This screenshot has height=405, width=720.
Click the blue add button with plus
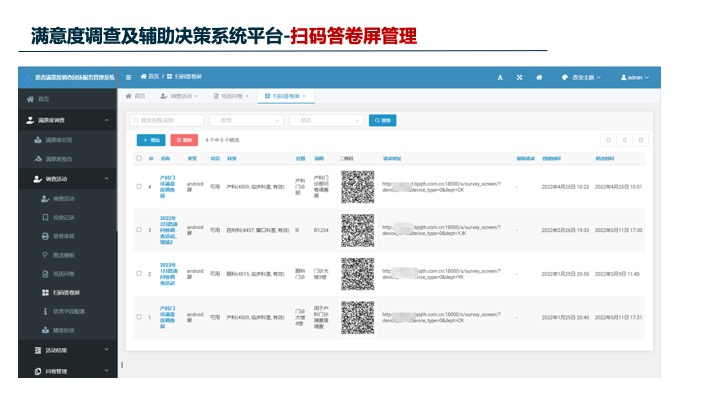[x=151, y=140]
